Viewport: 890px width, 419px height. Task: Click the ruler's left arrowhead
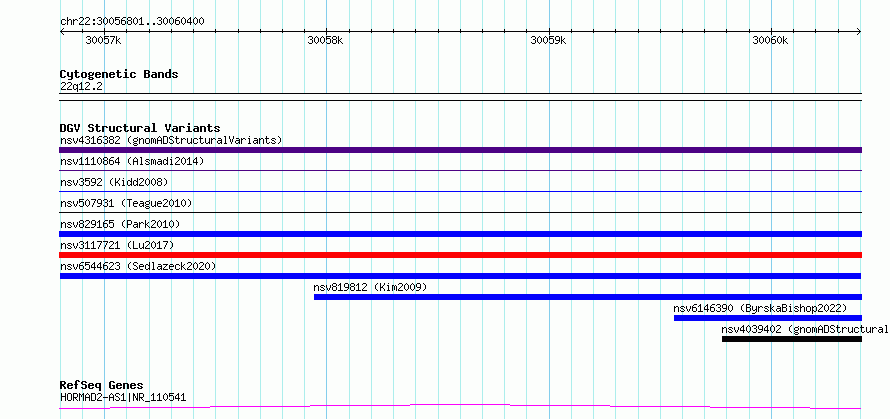62,32
